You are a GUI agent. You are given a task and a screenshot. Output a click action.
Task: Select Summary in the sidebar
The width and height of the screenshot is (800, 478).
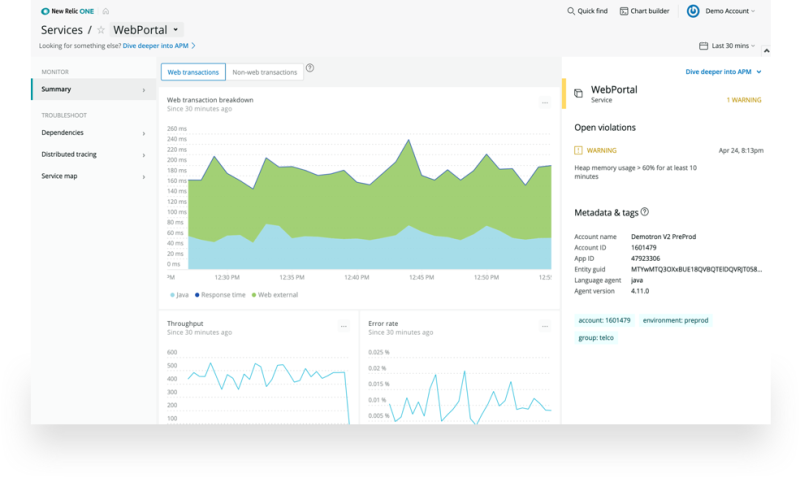pos(93,89)
